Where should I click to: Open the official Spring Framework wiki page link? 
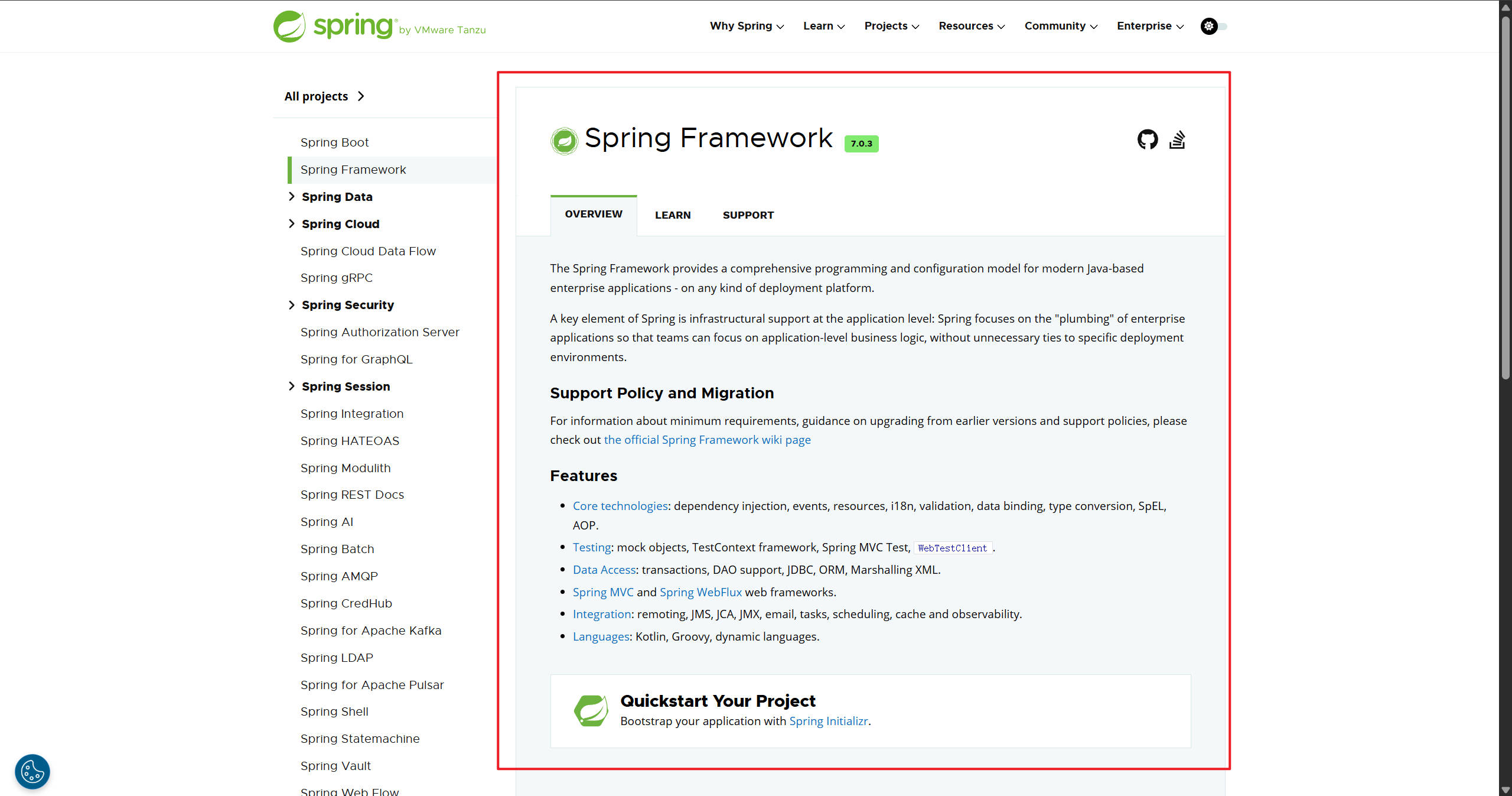coord(707,440)
